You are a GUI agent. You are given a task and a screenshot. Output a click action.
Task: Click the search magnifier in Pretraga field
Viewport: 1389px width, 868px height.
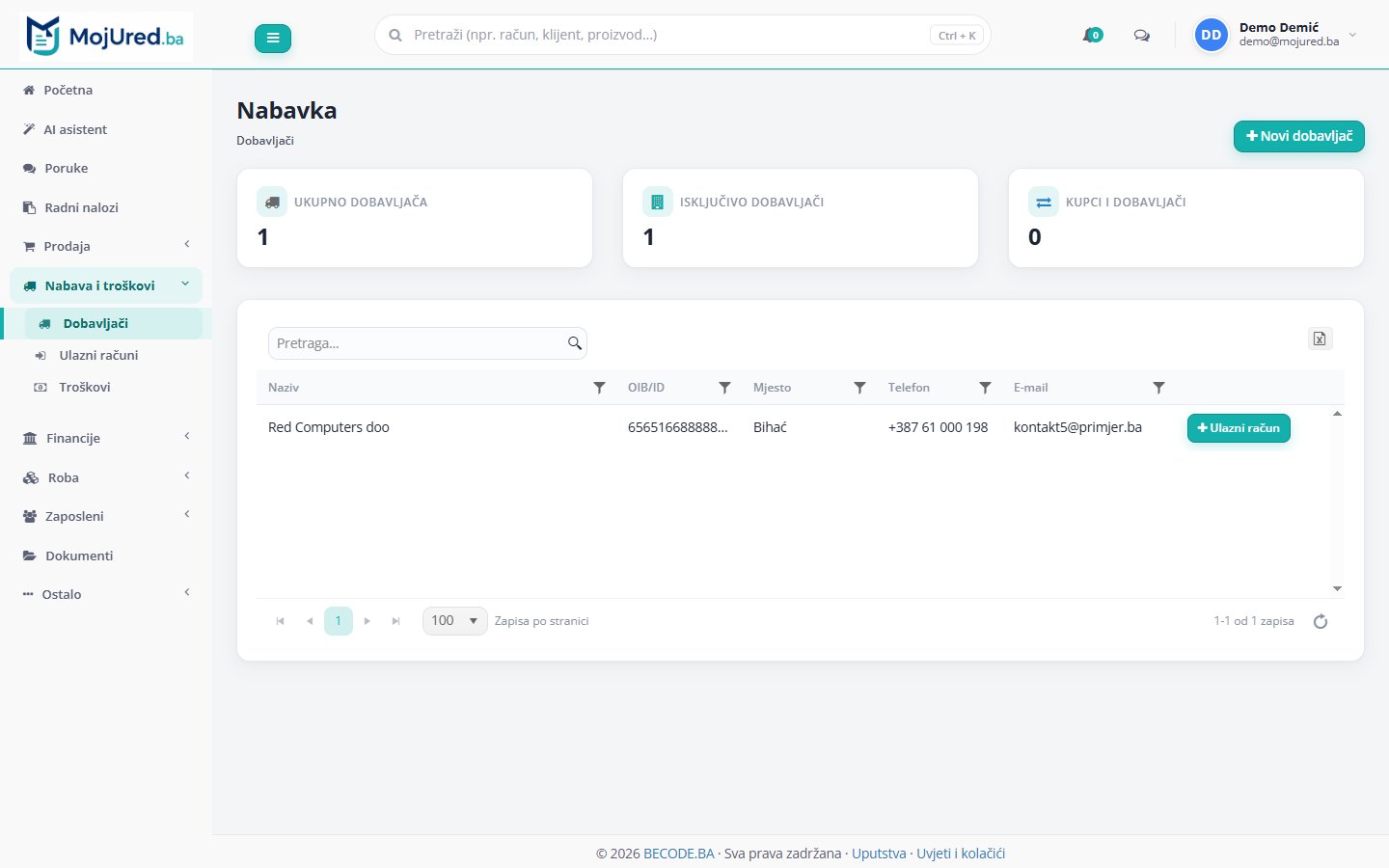[575, 343]
